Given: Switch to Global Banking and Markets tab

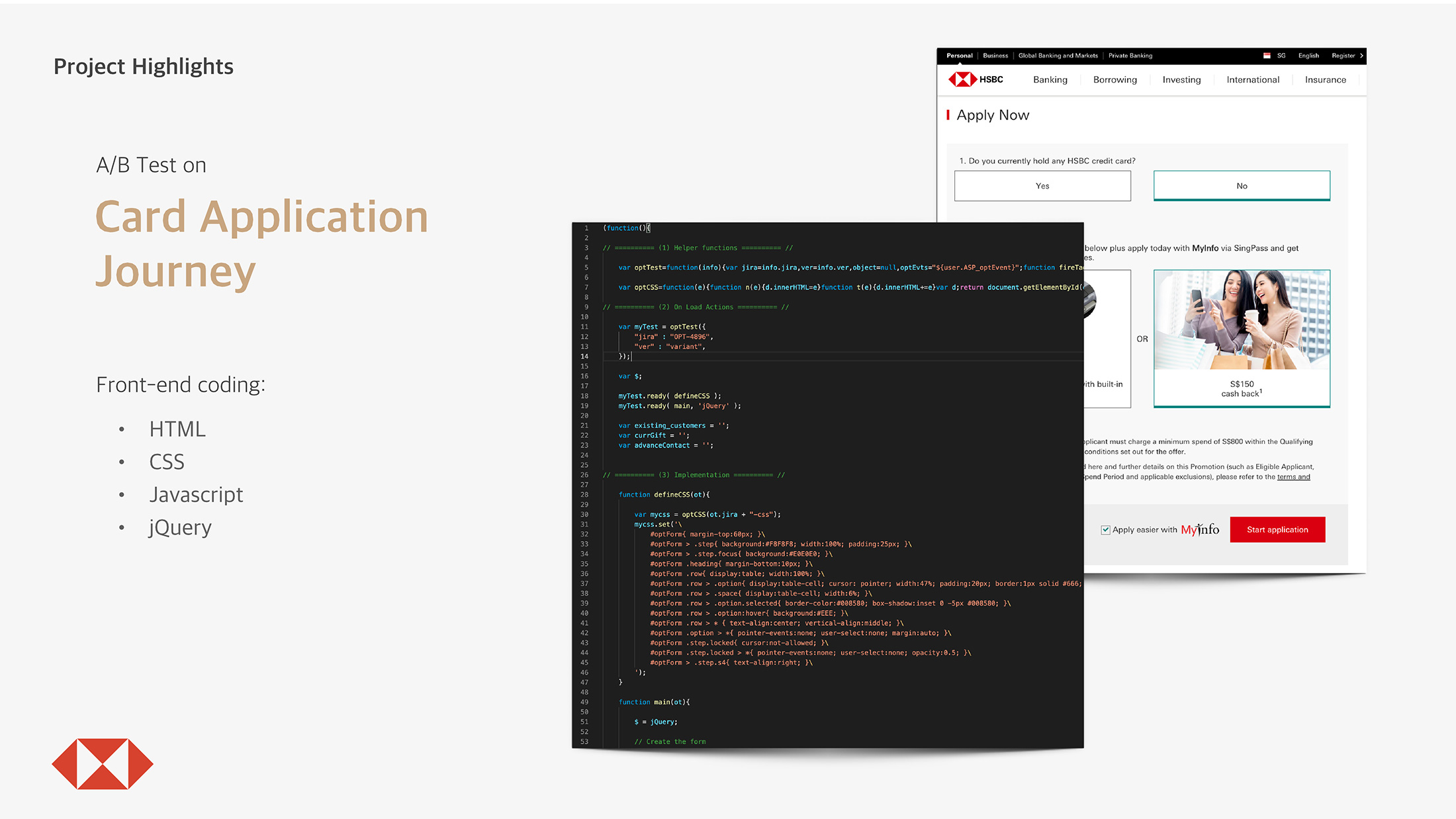Looking at the screenshot, I should pyautogui.click(x=1058, y=56).
